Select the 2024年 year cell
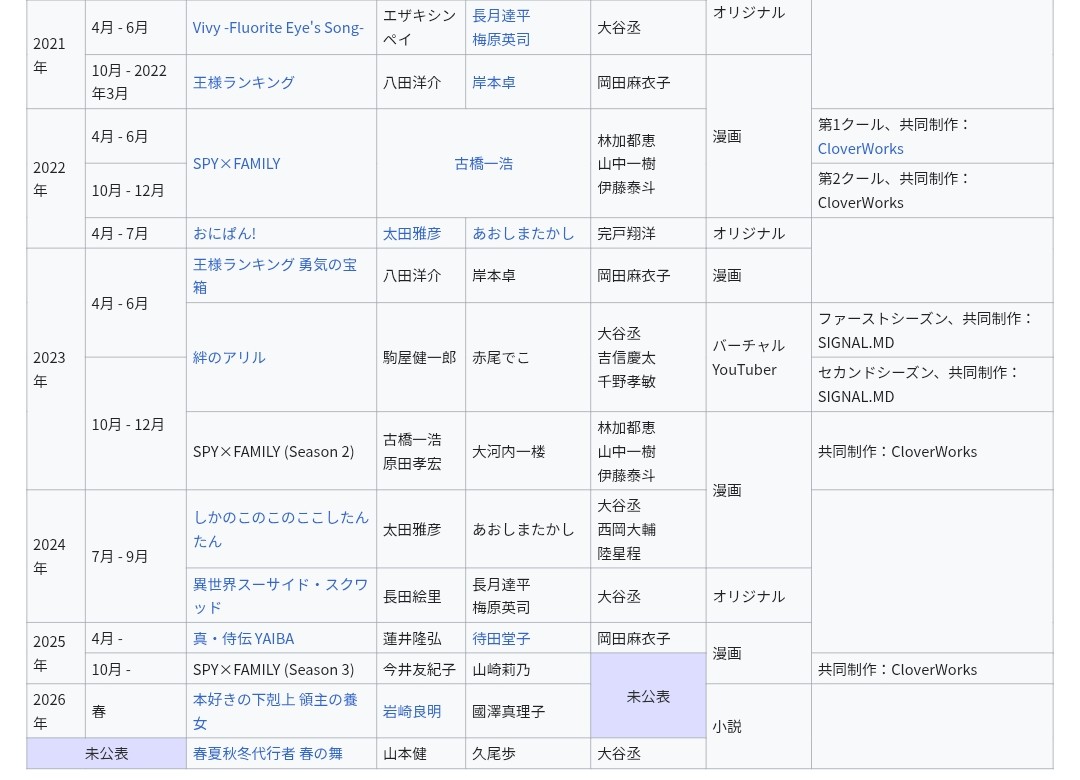 pos(56,556)
